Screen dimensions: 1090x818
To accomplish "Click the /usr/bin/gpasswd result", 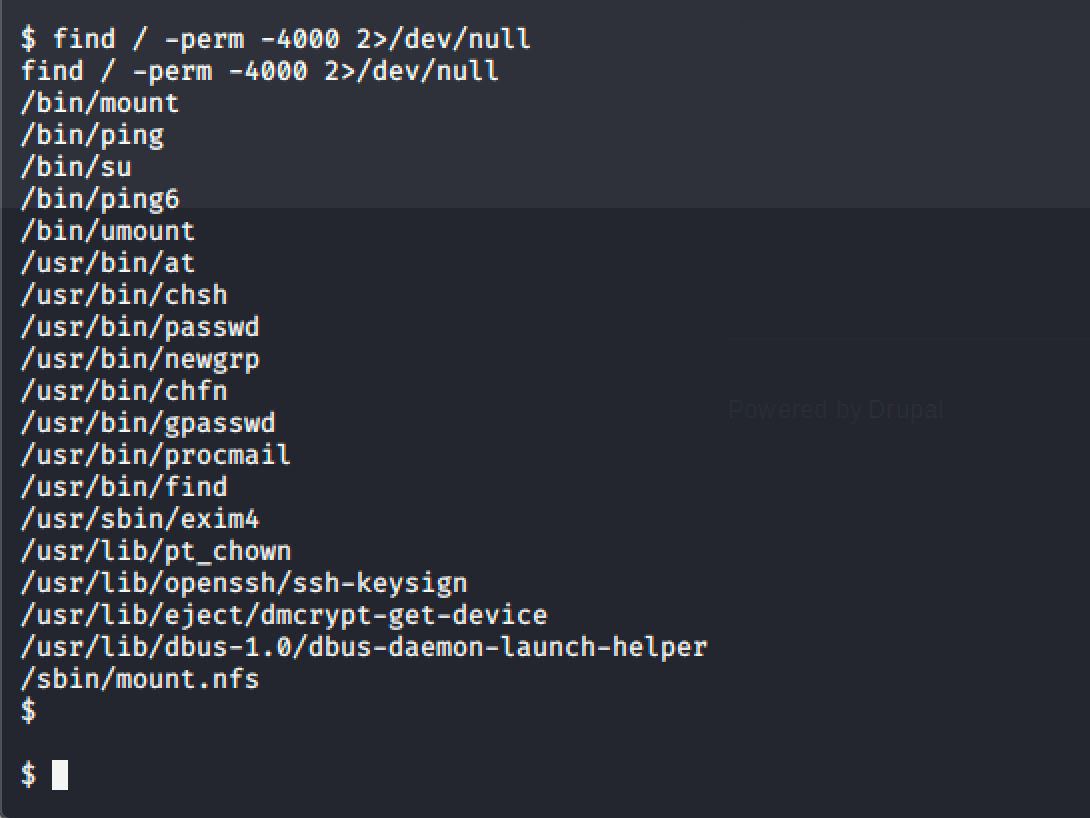I will (x=148, y=423).
